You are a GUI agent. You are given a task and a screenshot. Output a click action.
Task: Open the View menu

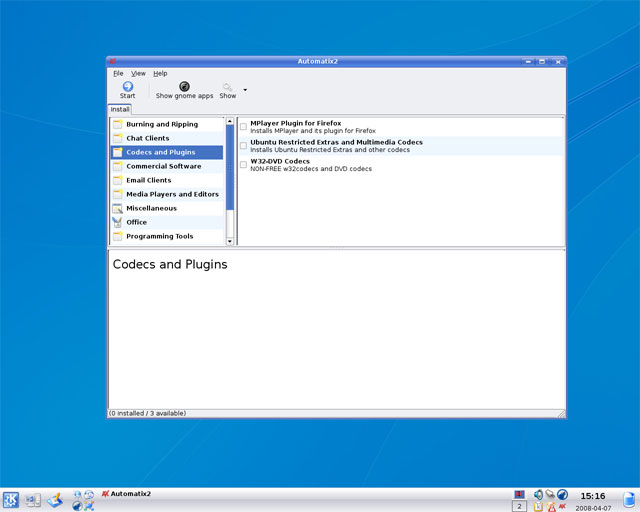(x=138, y=73)
